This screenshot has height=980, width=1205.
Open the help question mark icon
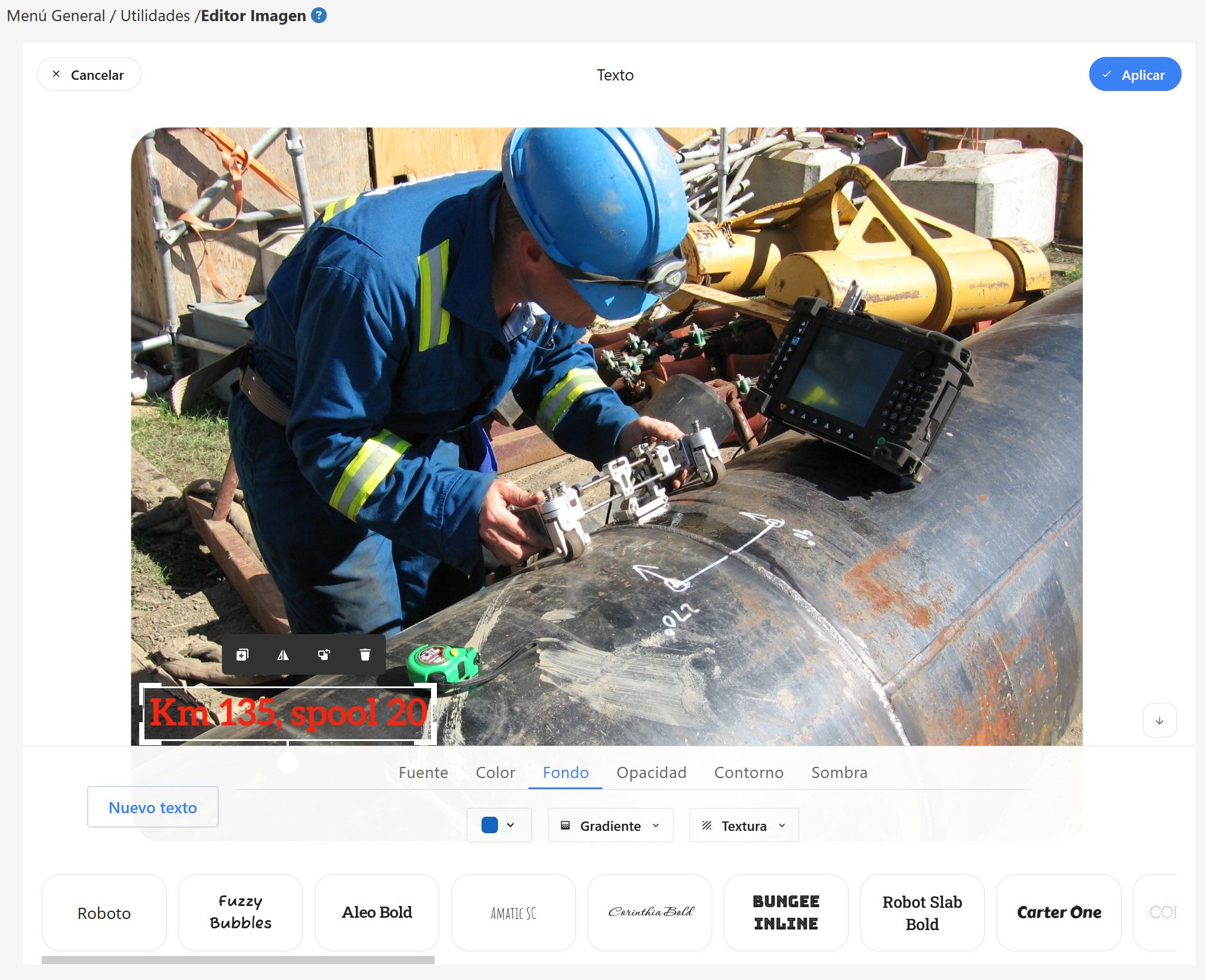coord(319,15)
